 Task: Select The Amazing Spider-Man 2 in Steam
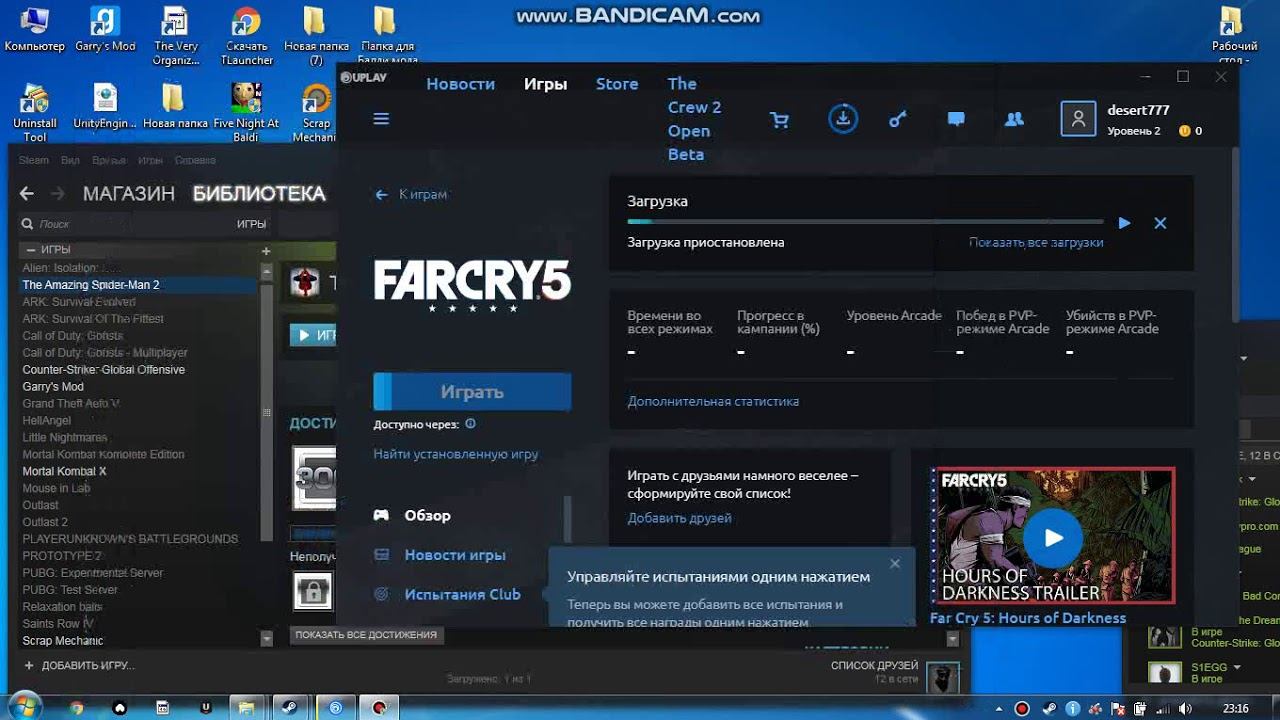[x=91, y=285]
